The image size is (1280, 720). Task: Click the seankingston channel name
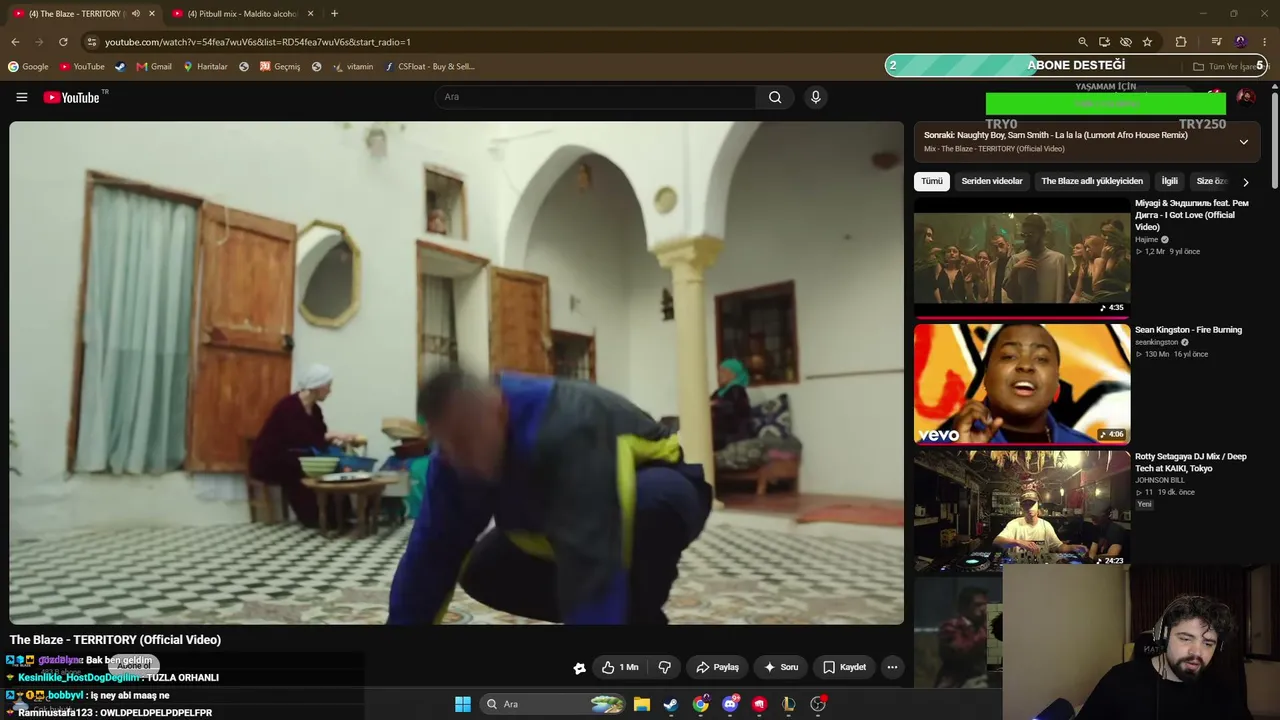click(1157, 342)
